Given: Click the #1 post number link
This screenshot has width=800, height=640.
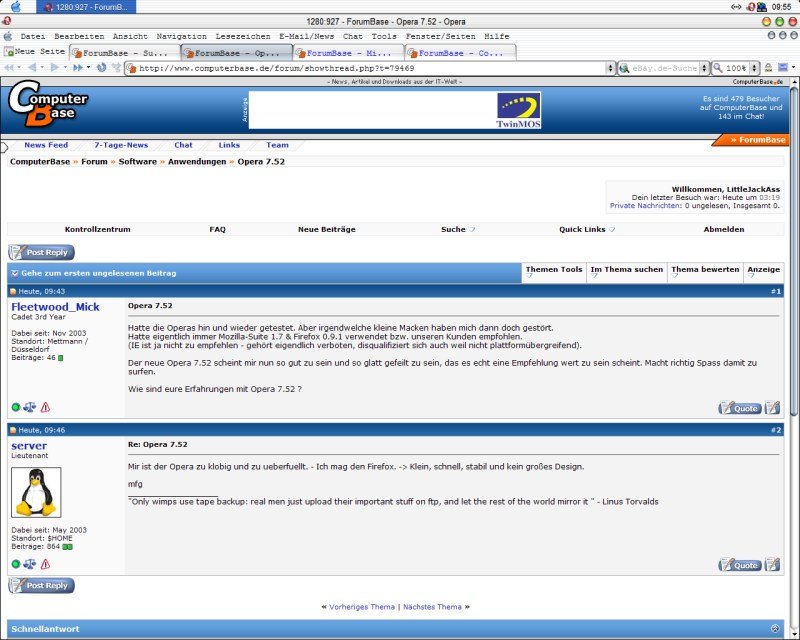Looking at the screenshot, I should 776,291.
